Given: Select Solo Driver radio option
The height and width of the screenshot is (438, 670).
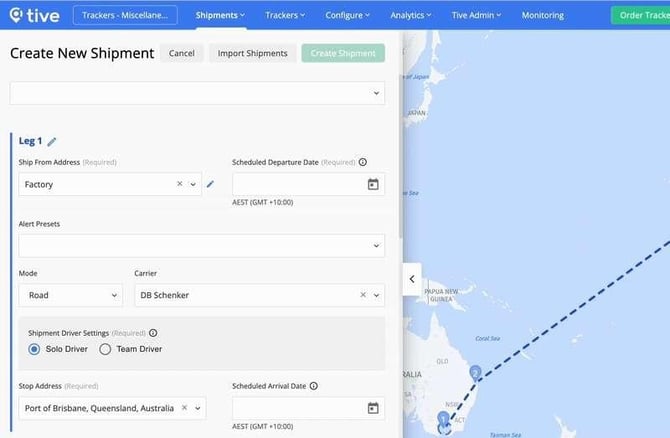Looking at the screenshot, I should [34, 349].
